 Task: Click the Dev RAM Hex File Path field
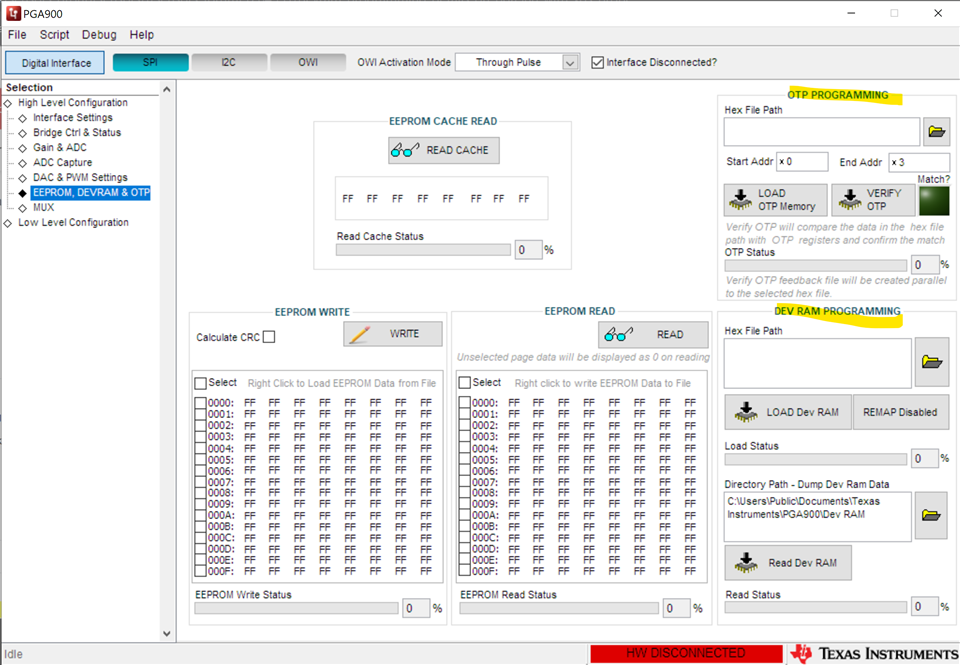click(x=817, y=363)
